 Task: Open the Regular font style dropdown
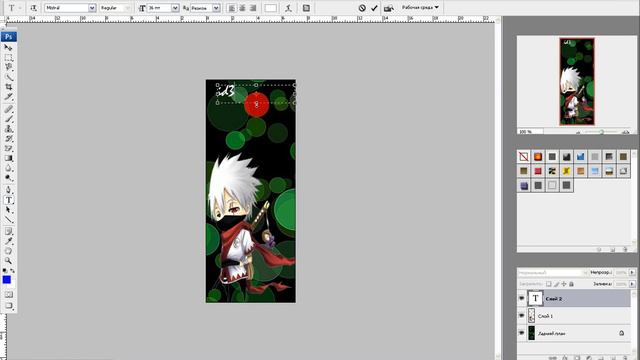coord(127,8)
